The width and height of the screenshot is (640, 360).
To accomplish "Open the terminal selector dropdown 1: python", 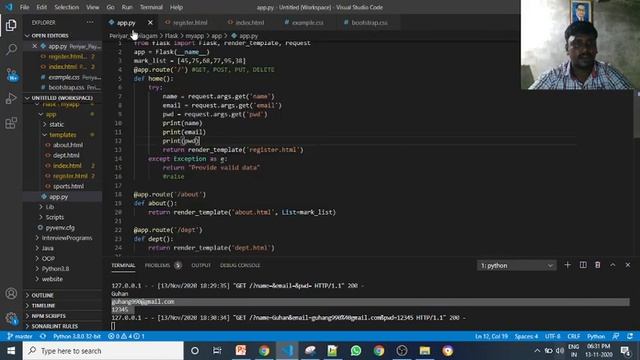I will [516, 265].
